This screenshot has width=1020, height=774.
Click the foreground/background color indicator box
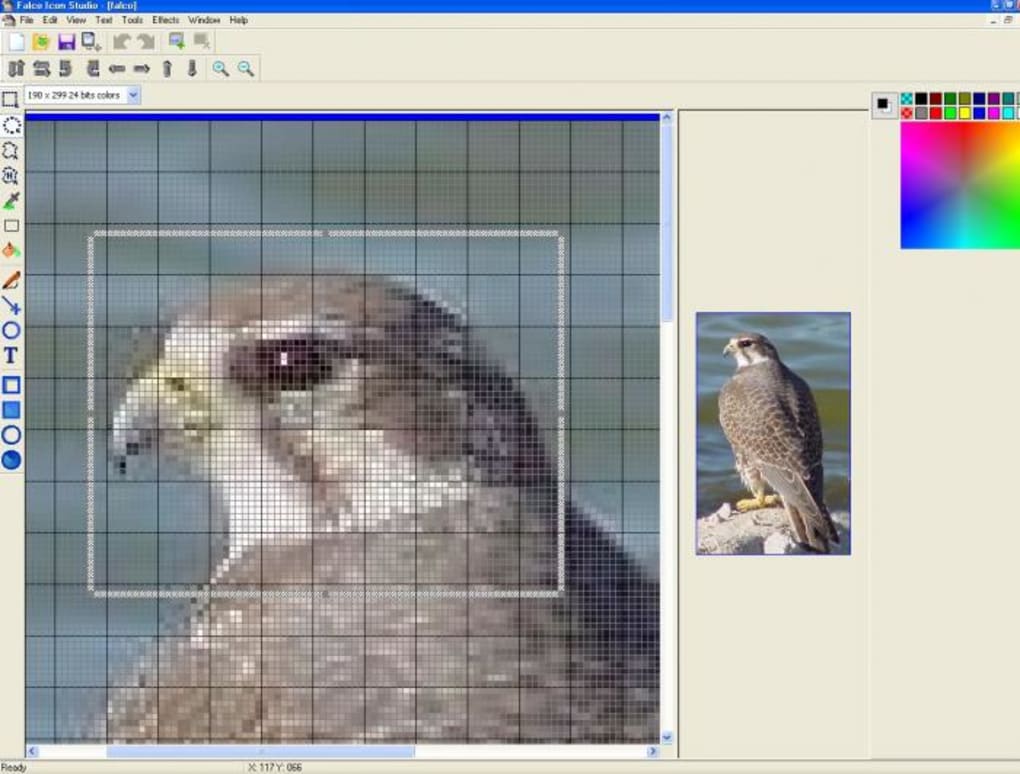pyautogui.click(x=884, y=103)
